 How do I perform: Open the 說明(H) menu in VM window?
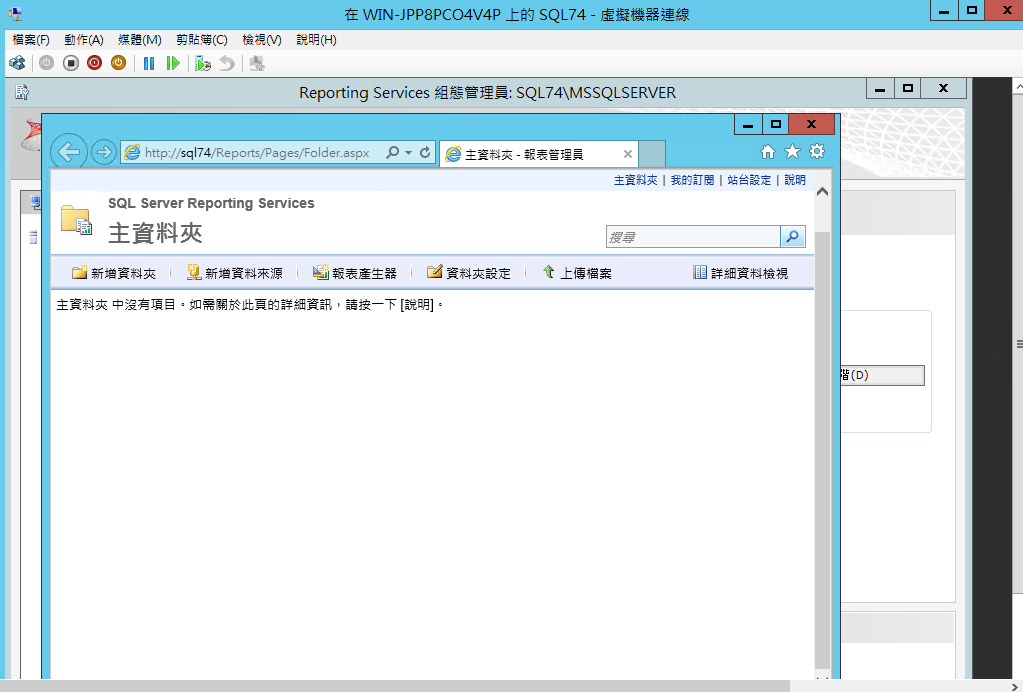tap(316, 40)
